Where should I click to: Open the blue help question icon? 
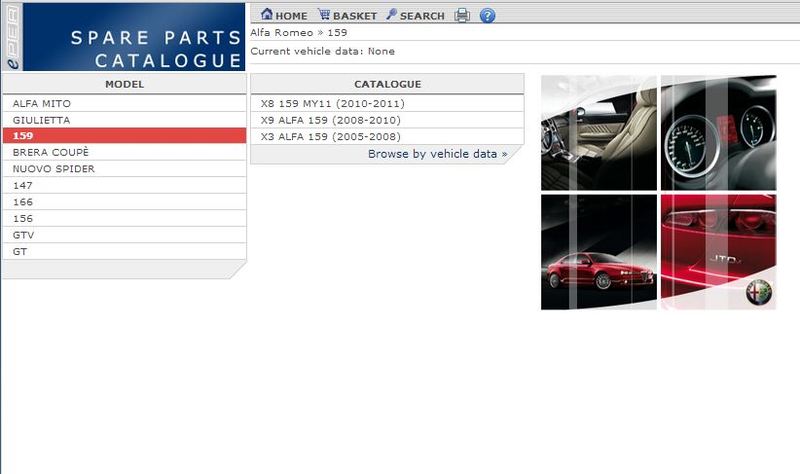click(x=488, y=15)
